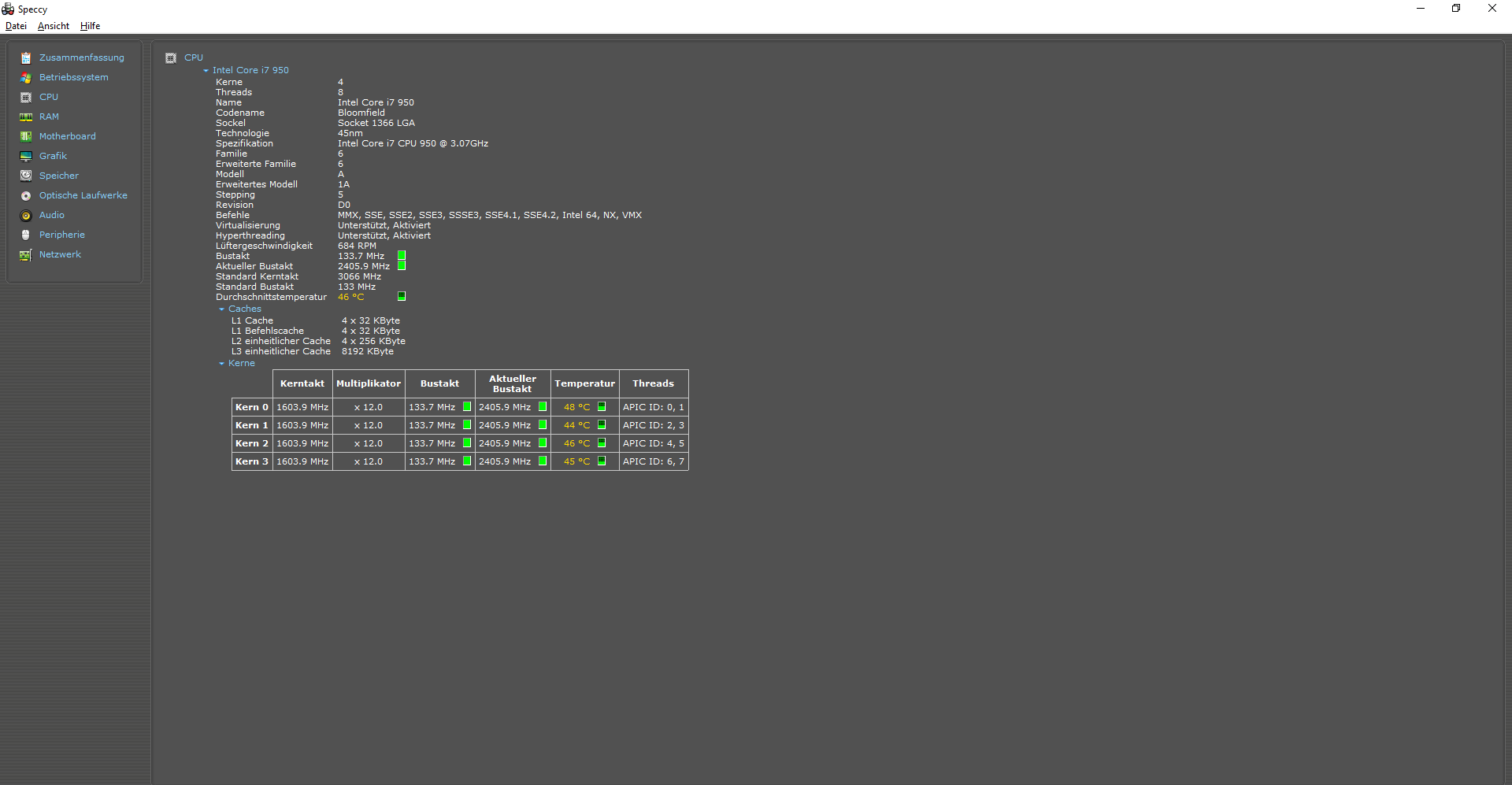Open the Netzwerk icon in sidebar

pos(26,255)
